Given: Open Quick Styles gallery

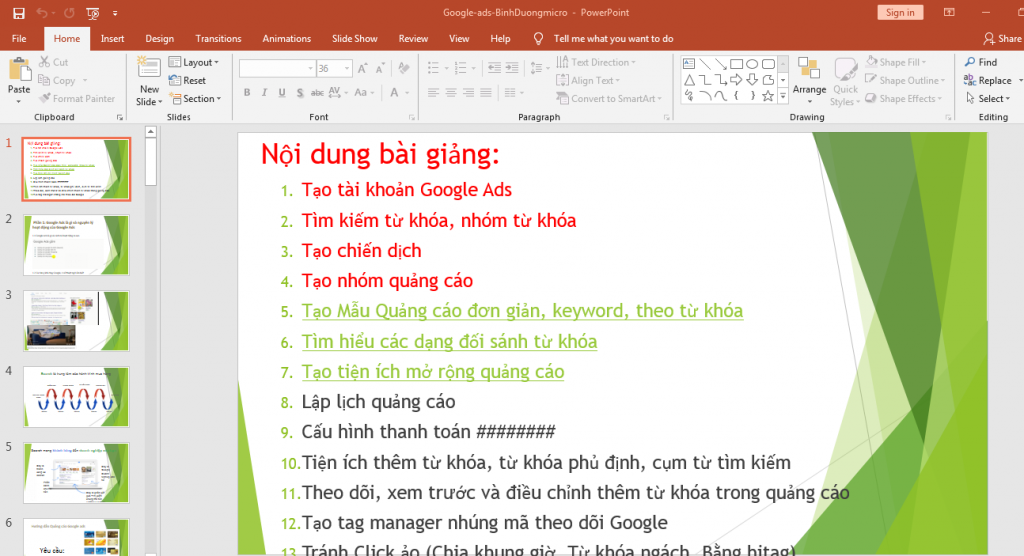Looking at the screenshot, I should pyautogui.click(x=845, y=81).
